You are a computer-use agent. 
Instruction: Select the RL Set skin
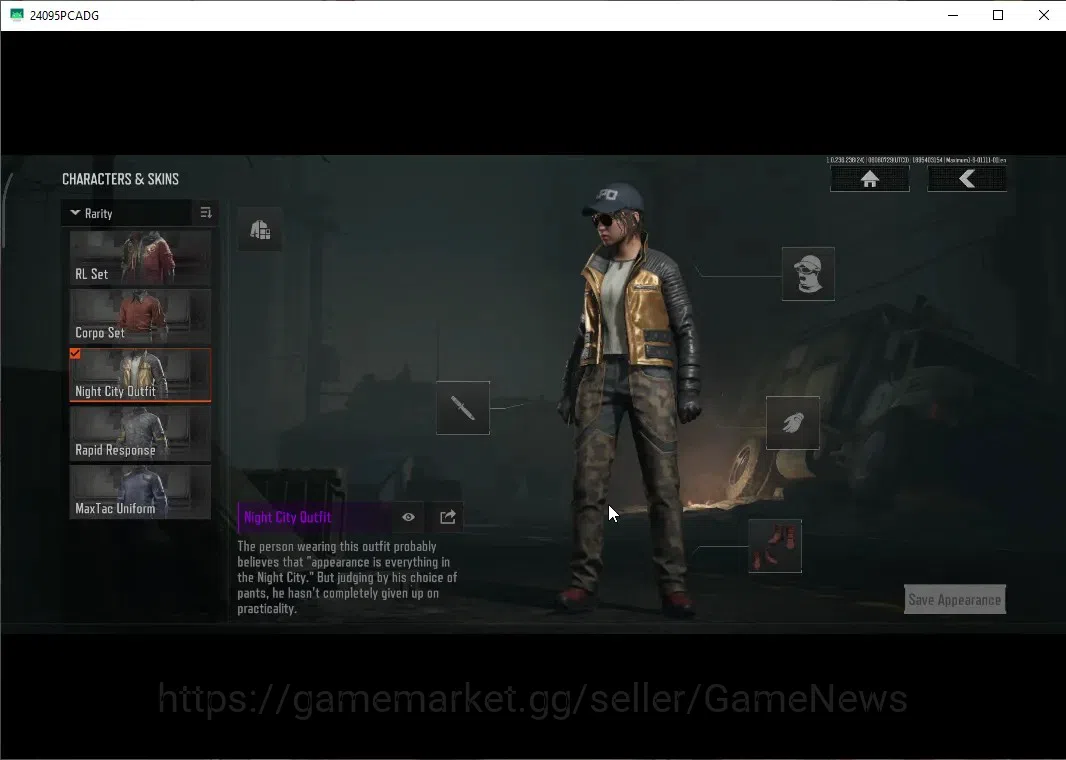pyautogui.click(x=140, y=258)
